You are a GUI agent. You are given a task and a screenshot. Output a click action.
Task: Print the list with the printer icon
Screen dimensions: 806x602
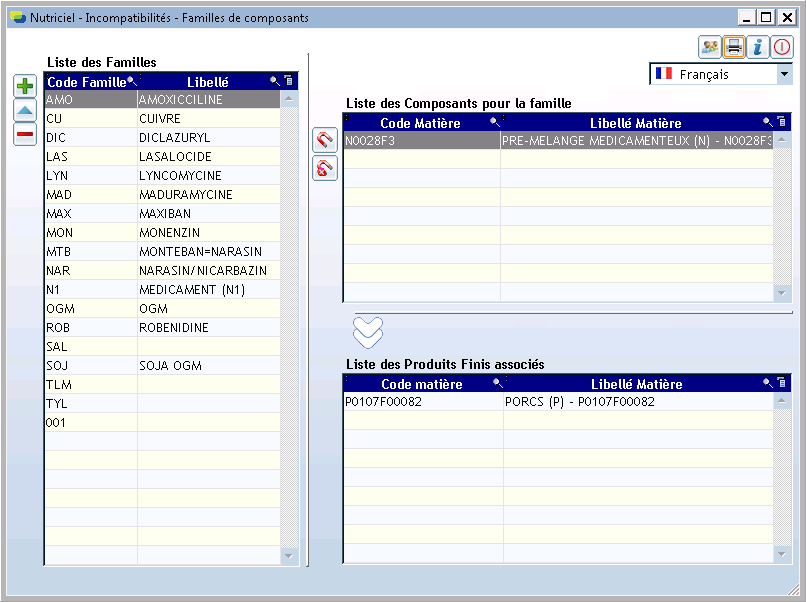coord(734,47)
